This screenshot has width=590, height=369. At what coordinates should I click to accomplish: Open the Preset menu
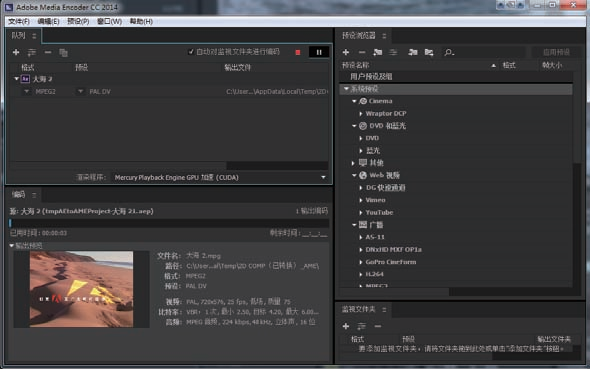tap(78, 21)
